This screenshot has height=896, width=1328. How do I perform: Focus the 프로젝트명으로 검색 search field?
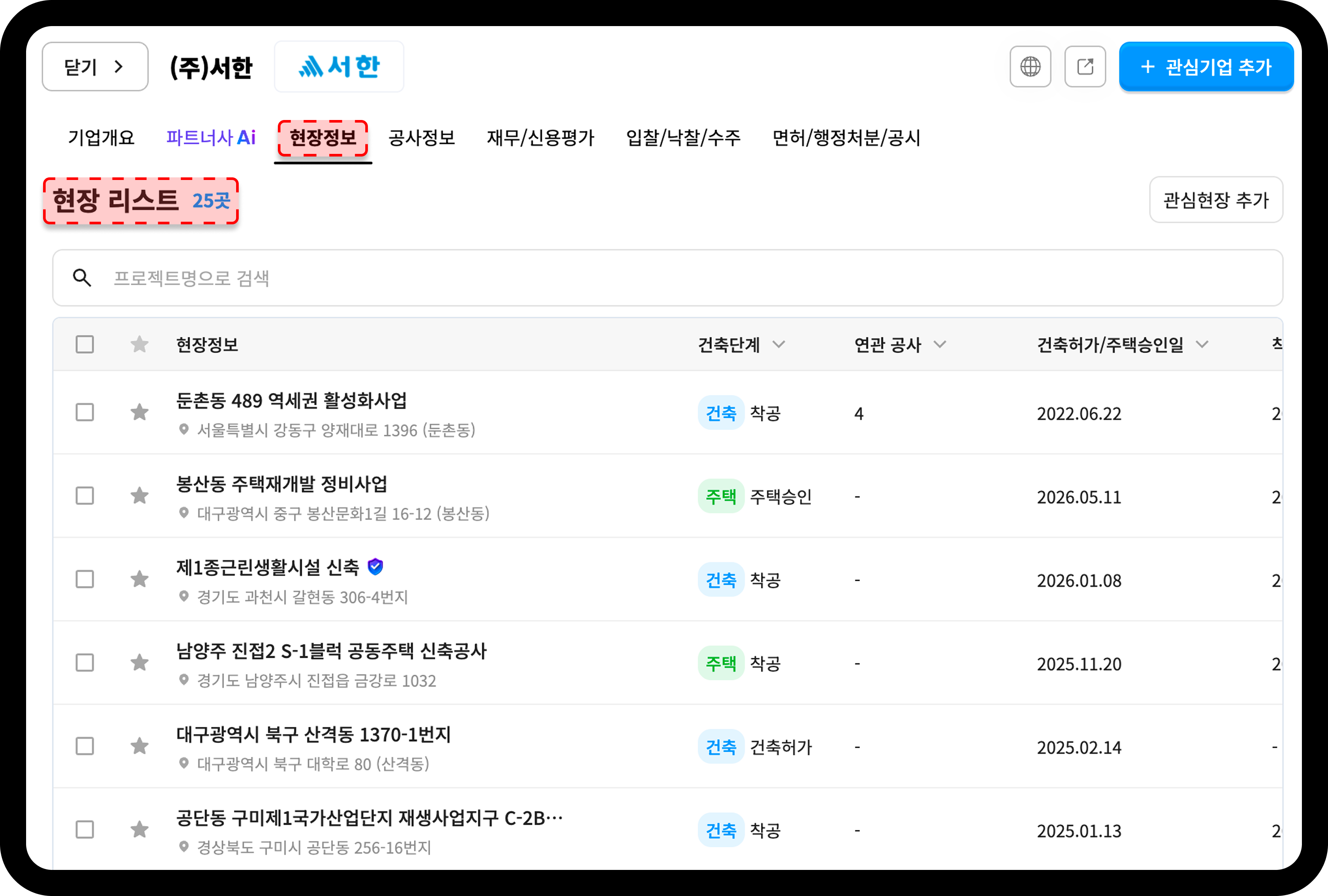click(667, 278)
